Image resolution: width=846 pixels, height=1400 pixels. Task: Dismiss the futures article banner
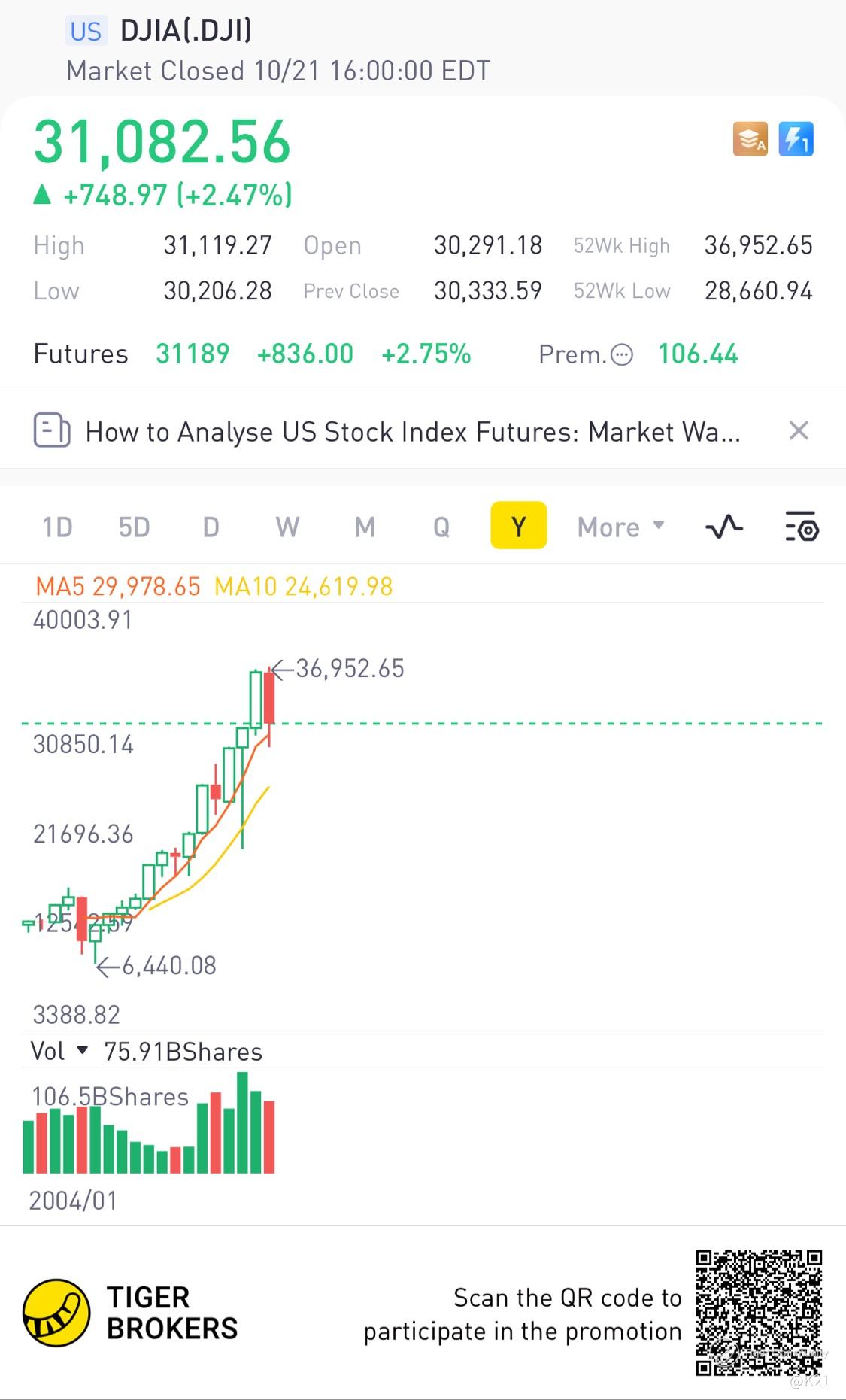point(798,431)
